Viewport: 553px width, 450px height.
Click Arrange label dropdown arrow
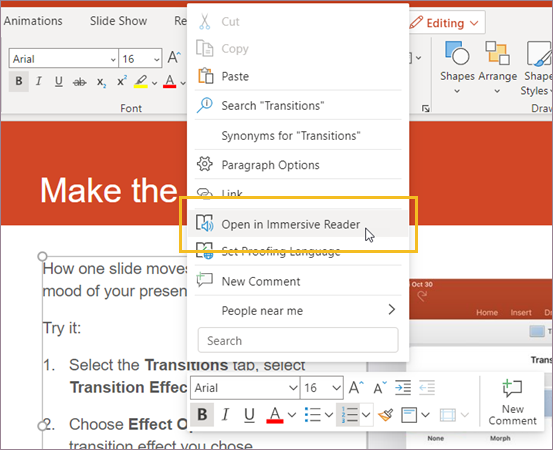tap(497, 91)
